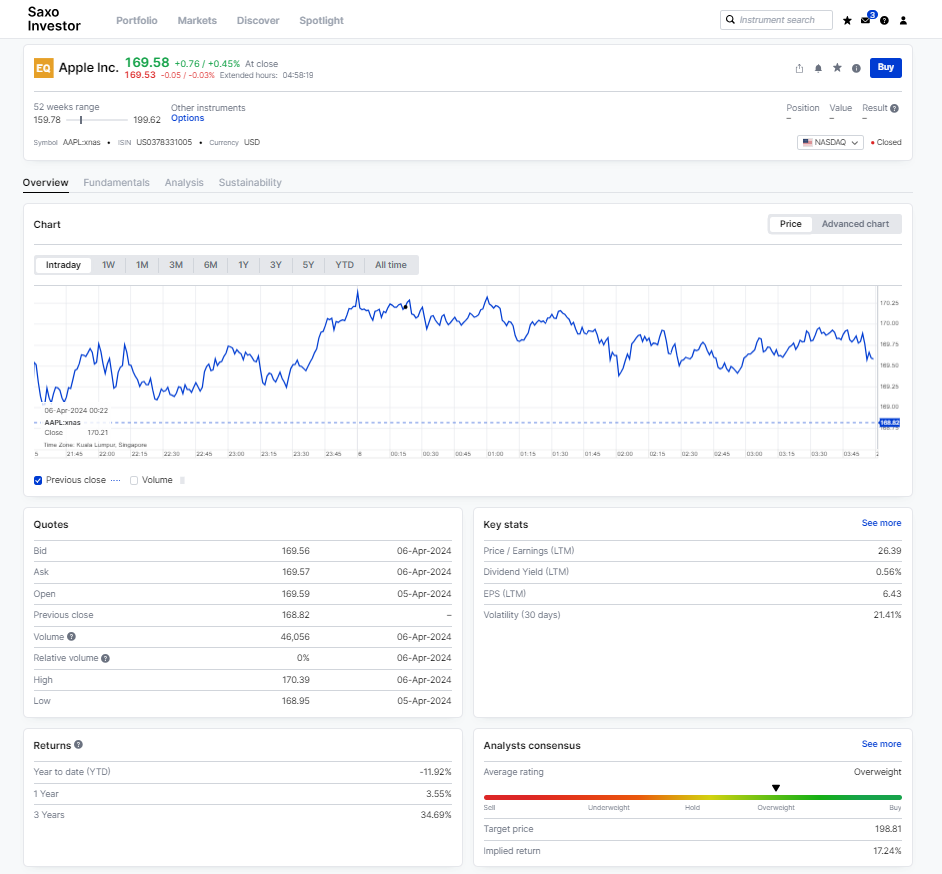The image size is (942, 874).
Task: Select 5Y chart range
Action: 308,265
